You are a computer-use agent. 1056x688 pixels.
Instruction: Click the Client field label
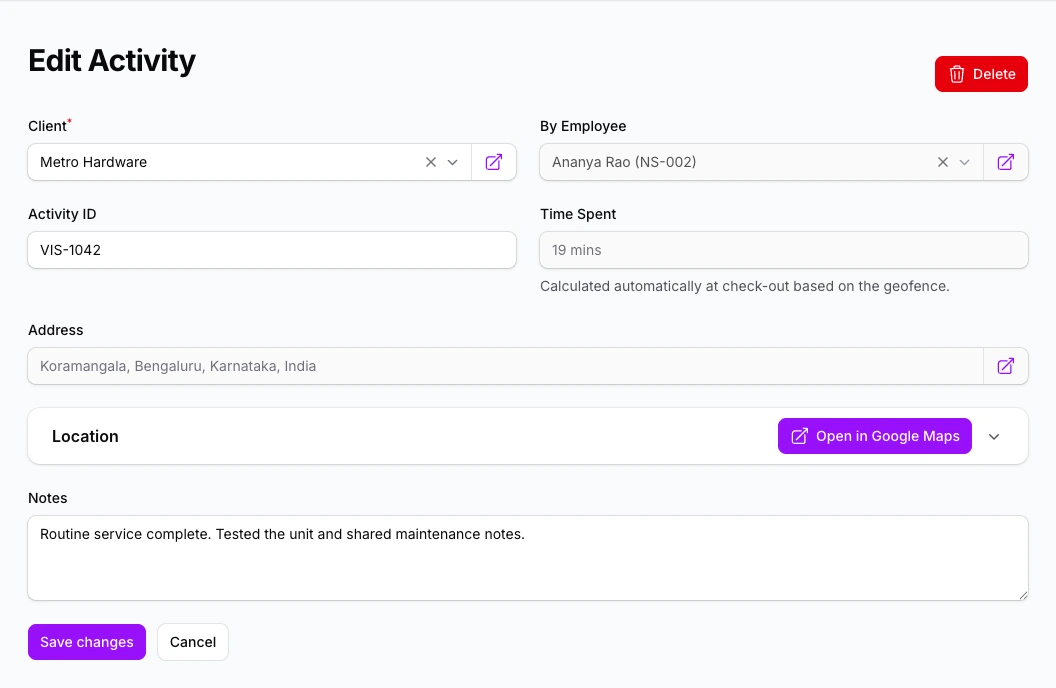(x=47, y=126)
